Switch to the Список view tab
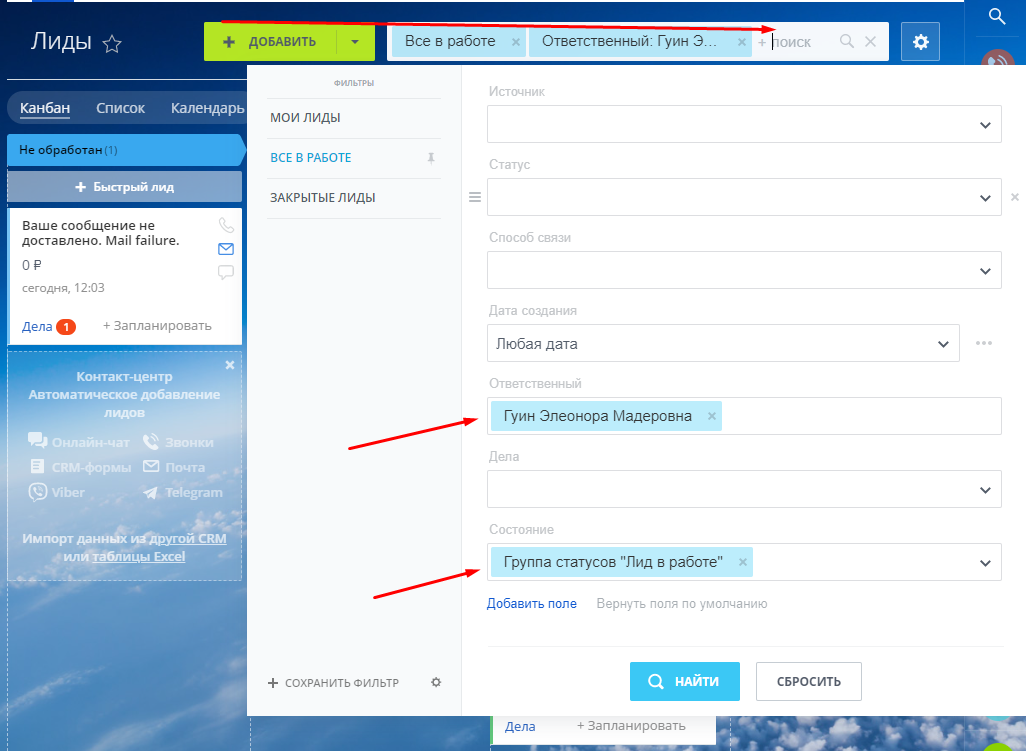 pyautogui.click(x=120, y=108)
